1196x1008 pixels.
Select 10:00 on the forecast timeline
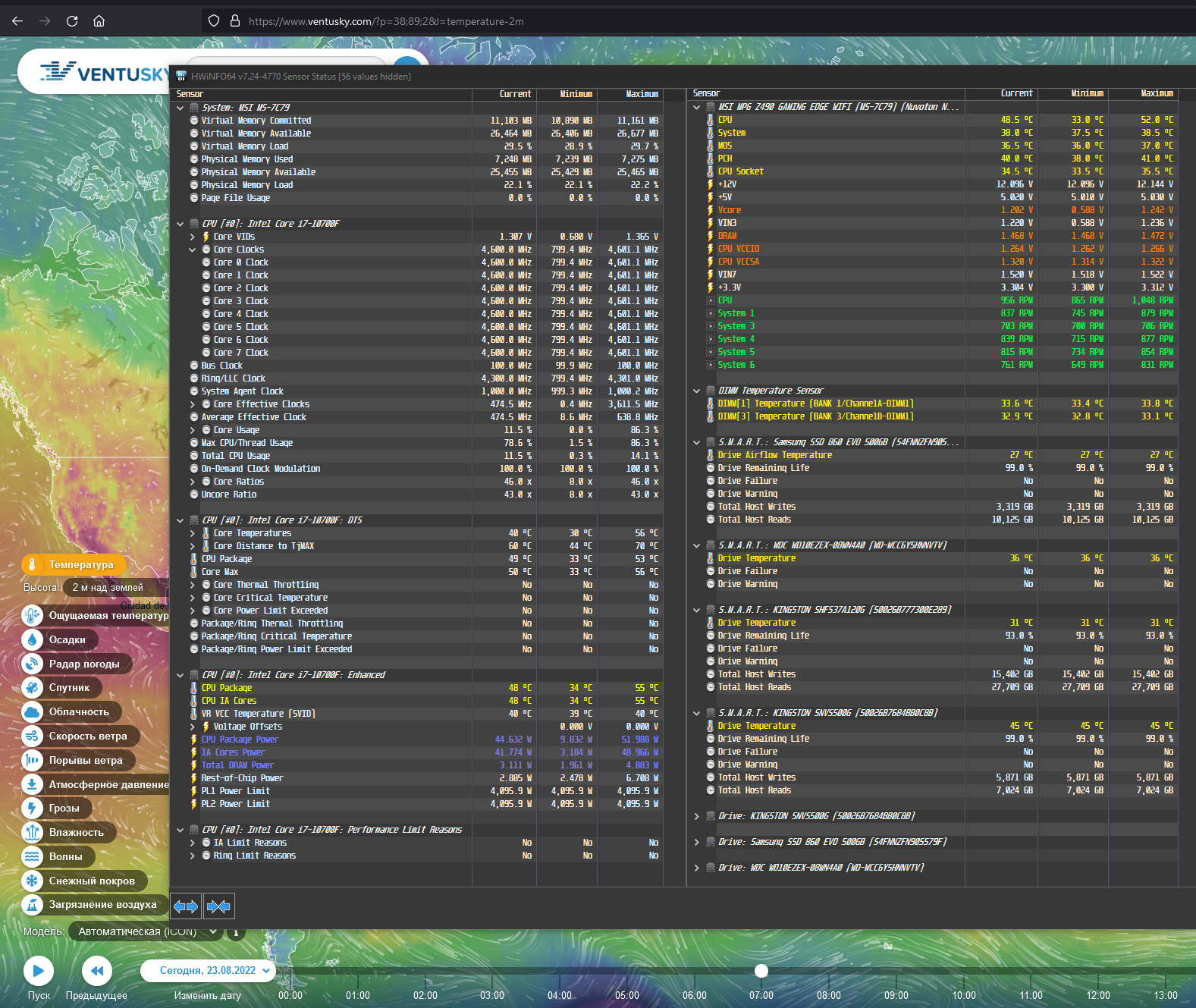pyautogui.click(x=964, y=995)
